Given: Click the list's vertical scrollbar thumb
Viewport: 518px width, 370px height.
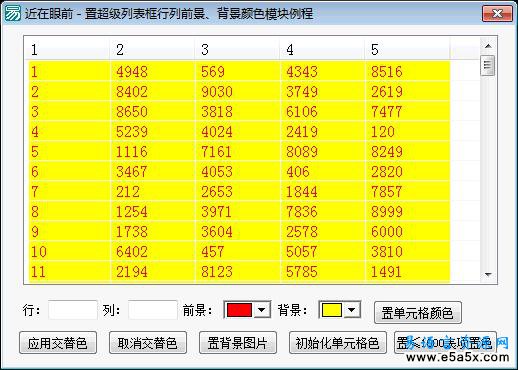Looking at the screenshot, I should (x=488, y=65).
